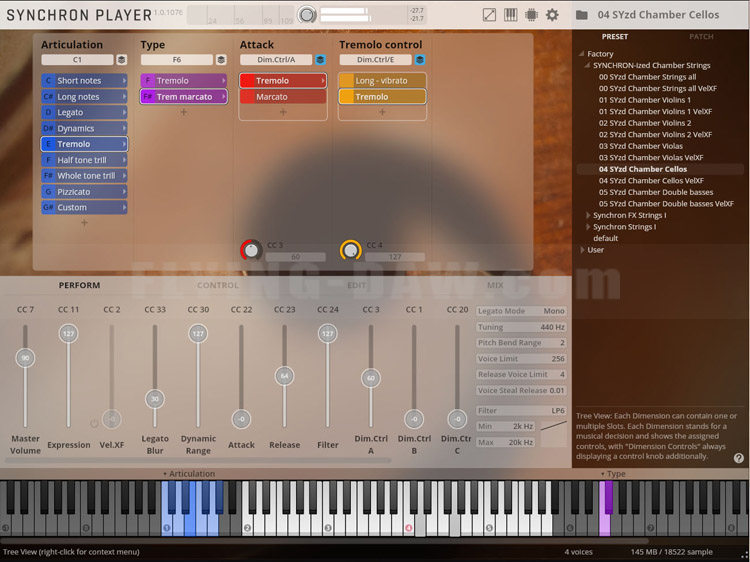
Task: Expand the Synchron Strings I node
Action: click(588, 227)
